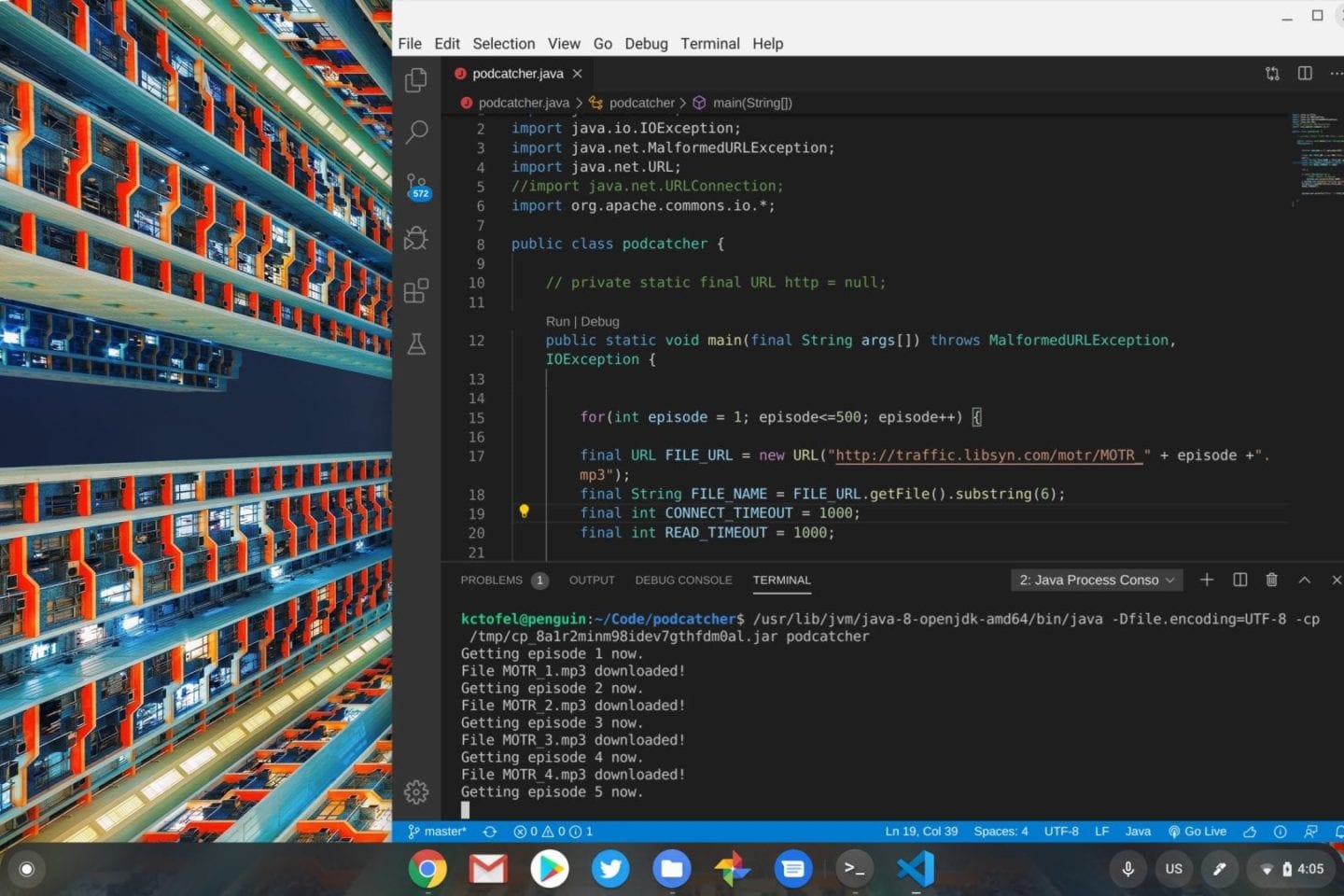
Task: Open the Debug view bug icon
Action: coord(416,238)
